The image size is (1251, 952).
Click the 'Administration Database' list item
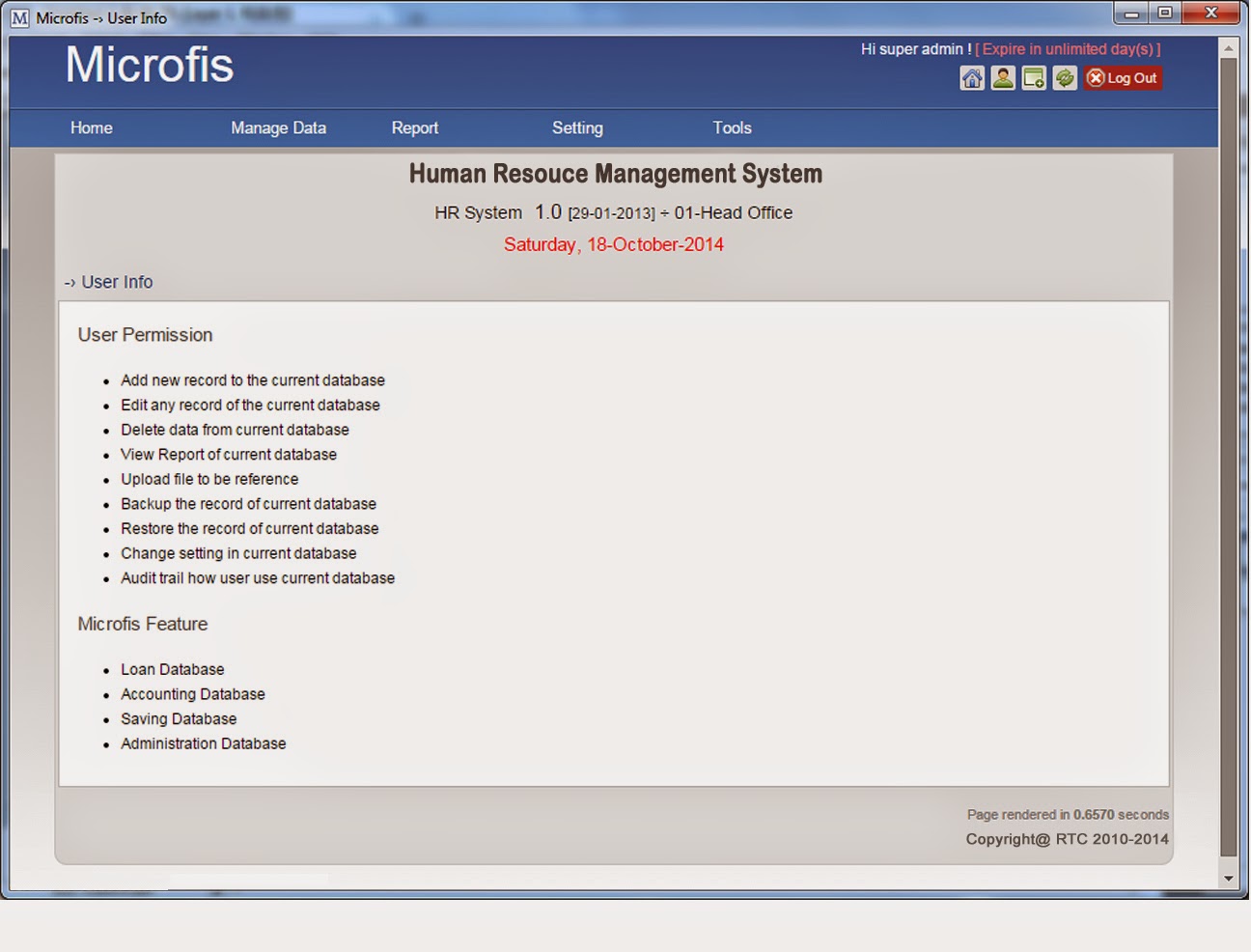(204, 743)
